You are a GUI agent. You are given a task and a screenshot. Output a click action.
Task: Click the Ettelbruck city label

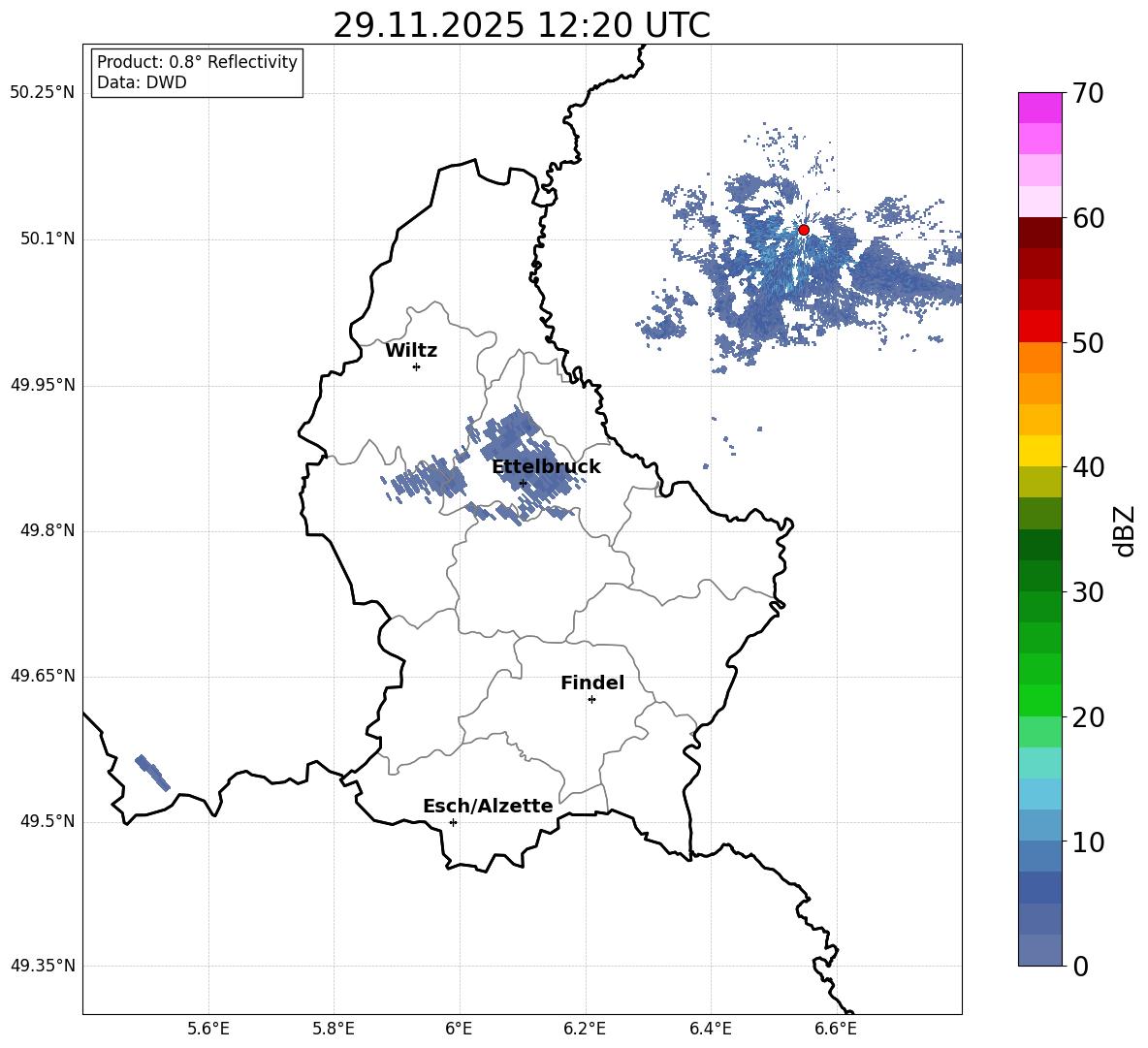(546, 467)
